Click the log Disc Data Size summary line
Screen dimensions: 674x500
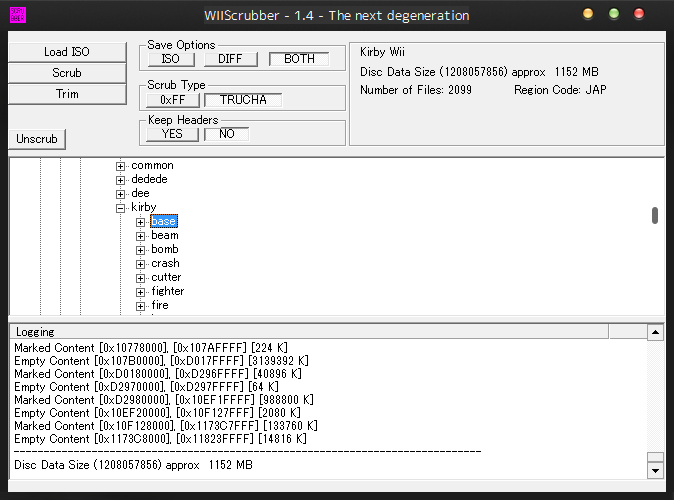coord(133,465)
